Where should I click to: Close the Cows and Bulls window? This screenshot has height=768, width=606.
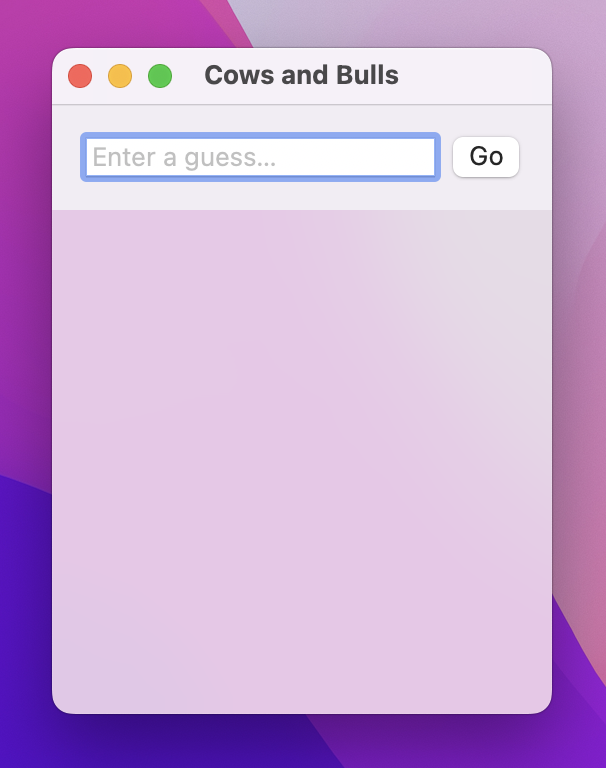pos(80,76)
